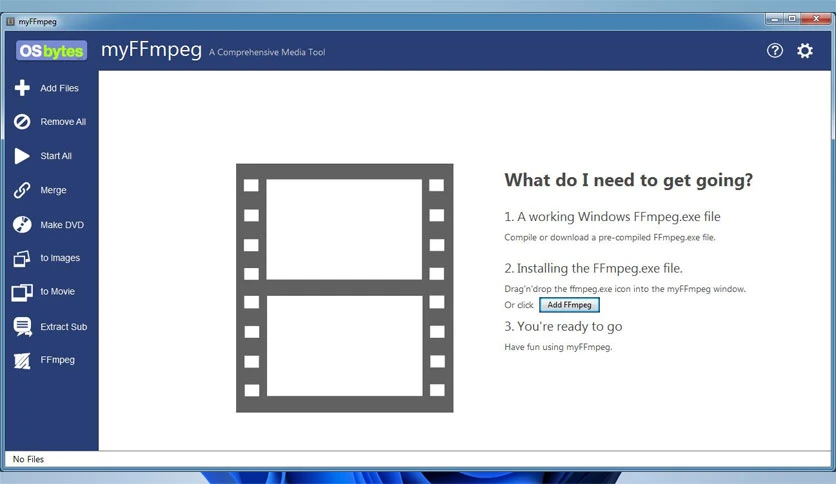Click the 'What do I need to get going?' heading
Image resolution: width=836 pixels, height=484 pixels.
point(629,180)
